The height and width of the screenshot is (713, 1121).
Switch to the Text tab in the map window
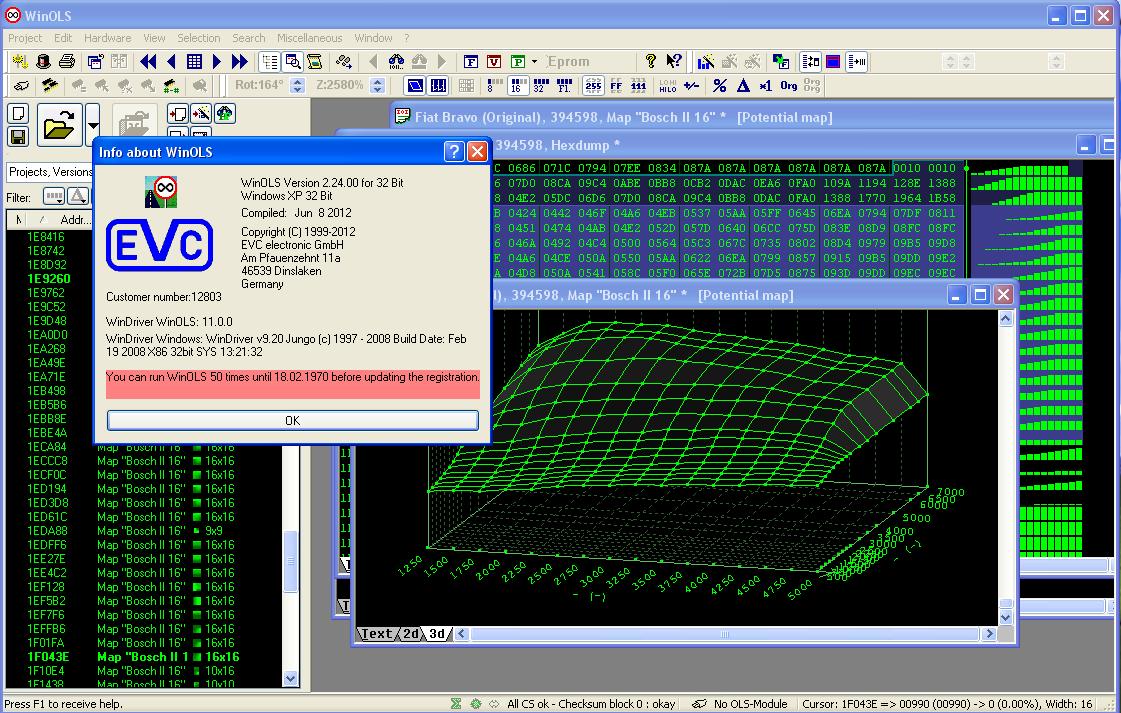point(376,634)
